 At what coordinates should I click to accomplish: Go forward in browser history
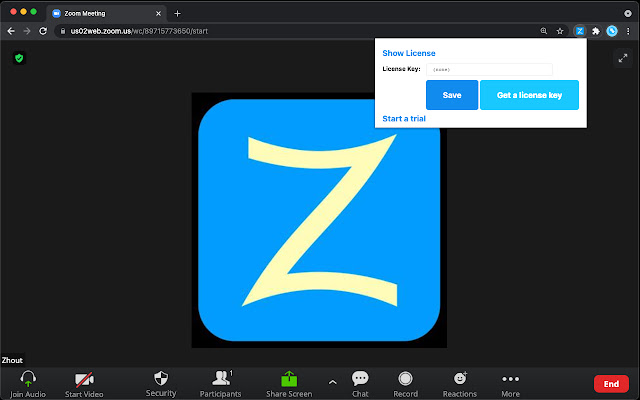click(x=27, y=31)
